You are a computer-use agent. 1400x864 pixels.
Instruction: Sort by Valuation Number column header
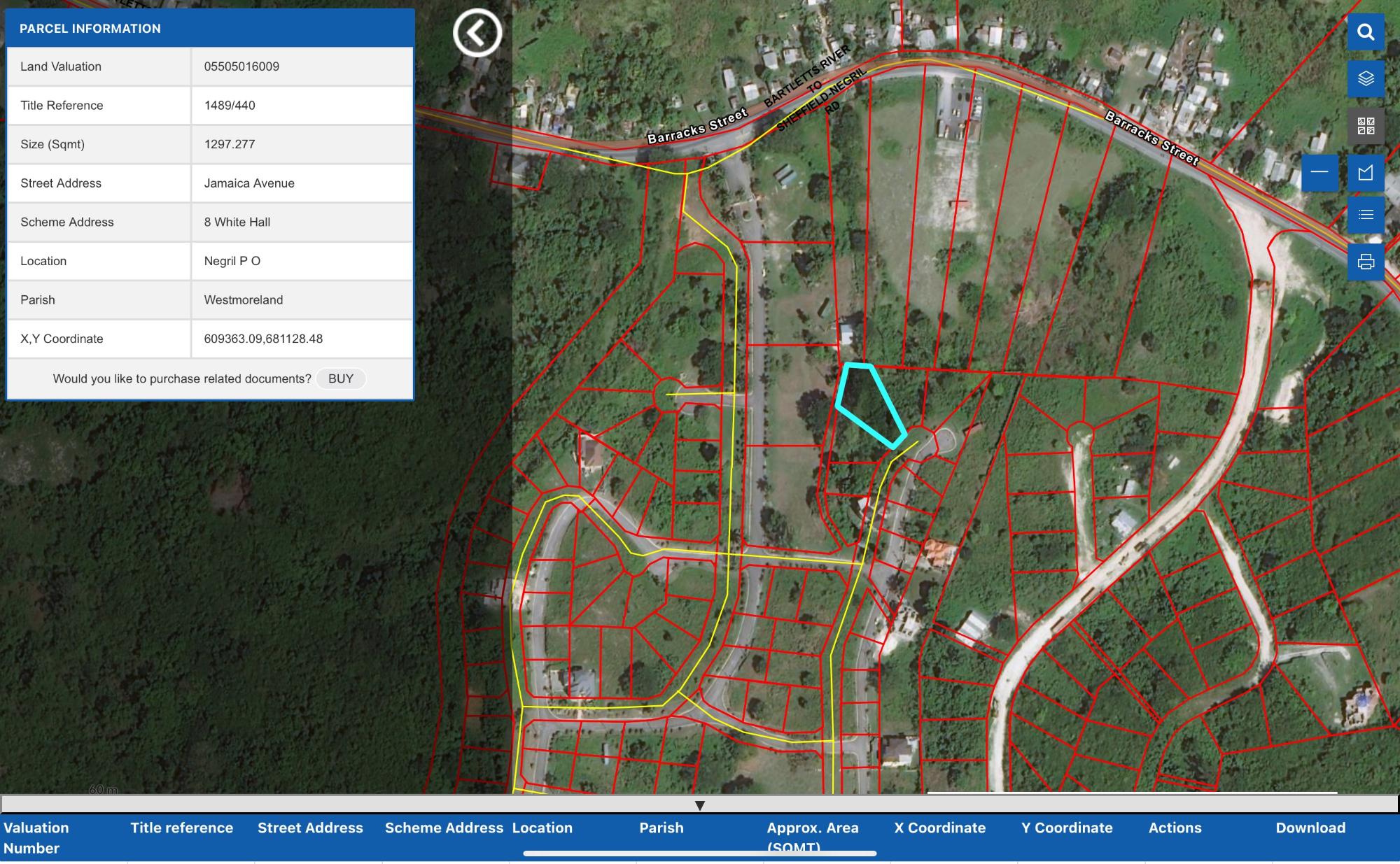tap(36, 837)
